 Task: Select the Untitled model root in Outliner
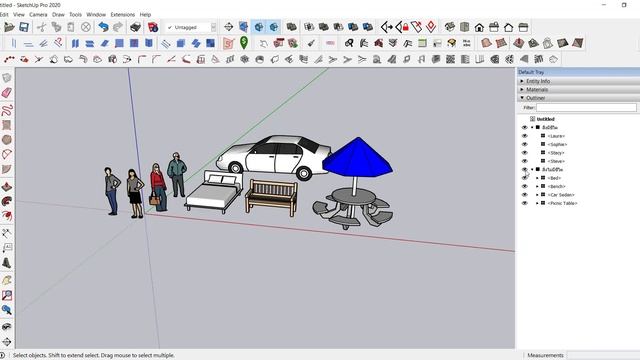coord(545,119)
